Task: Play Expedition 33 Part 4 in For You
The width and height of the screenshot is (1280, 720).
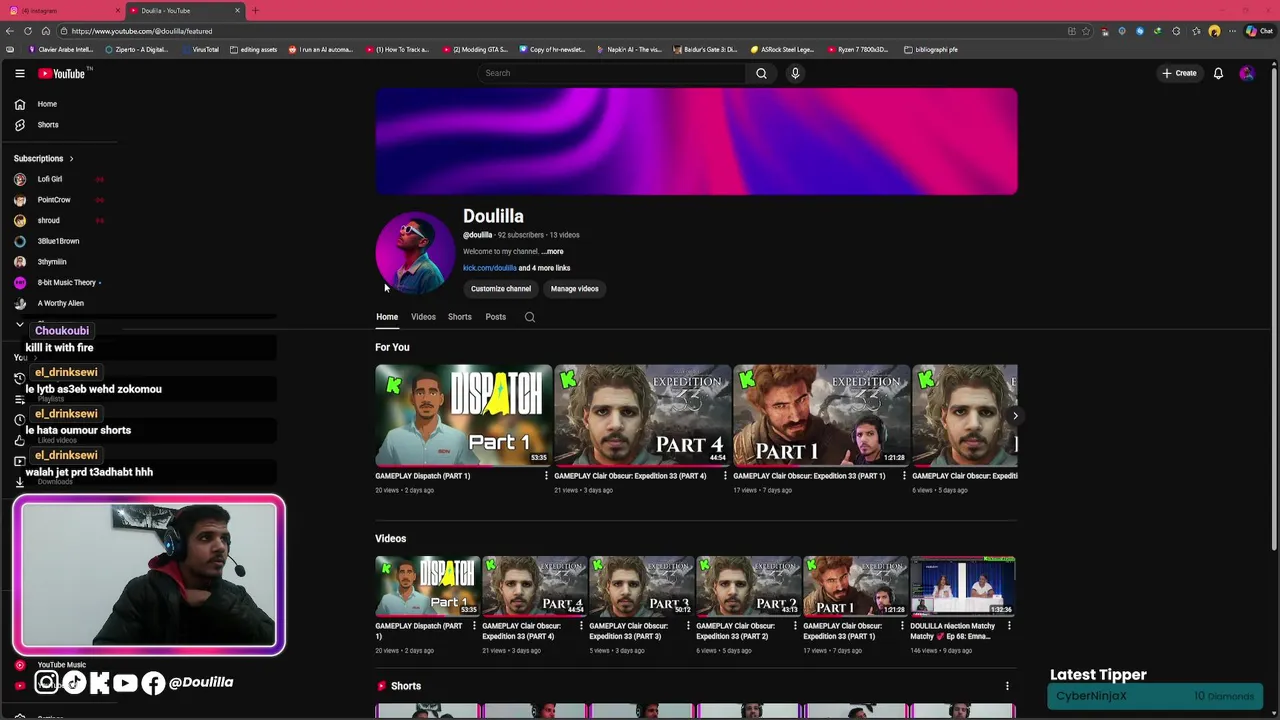Action: point(642,415)
